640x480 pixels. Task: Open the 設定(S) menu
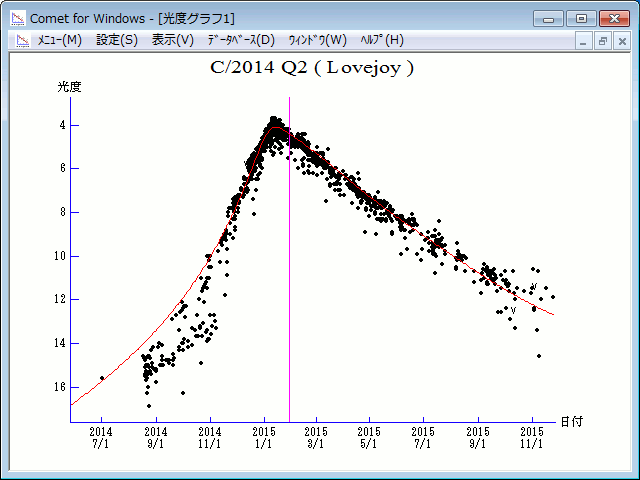pos(117,40)
